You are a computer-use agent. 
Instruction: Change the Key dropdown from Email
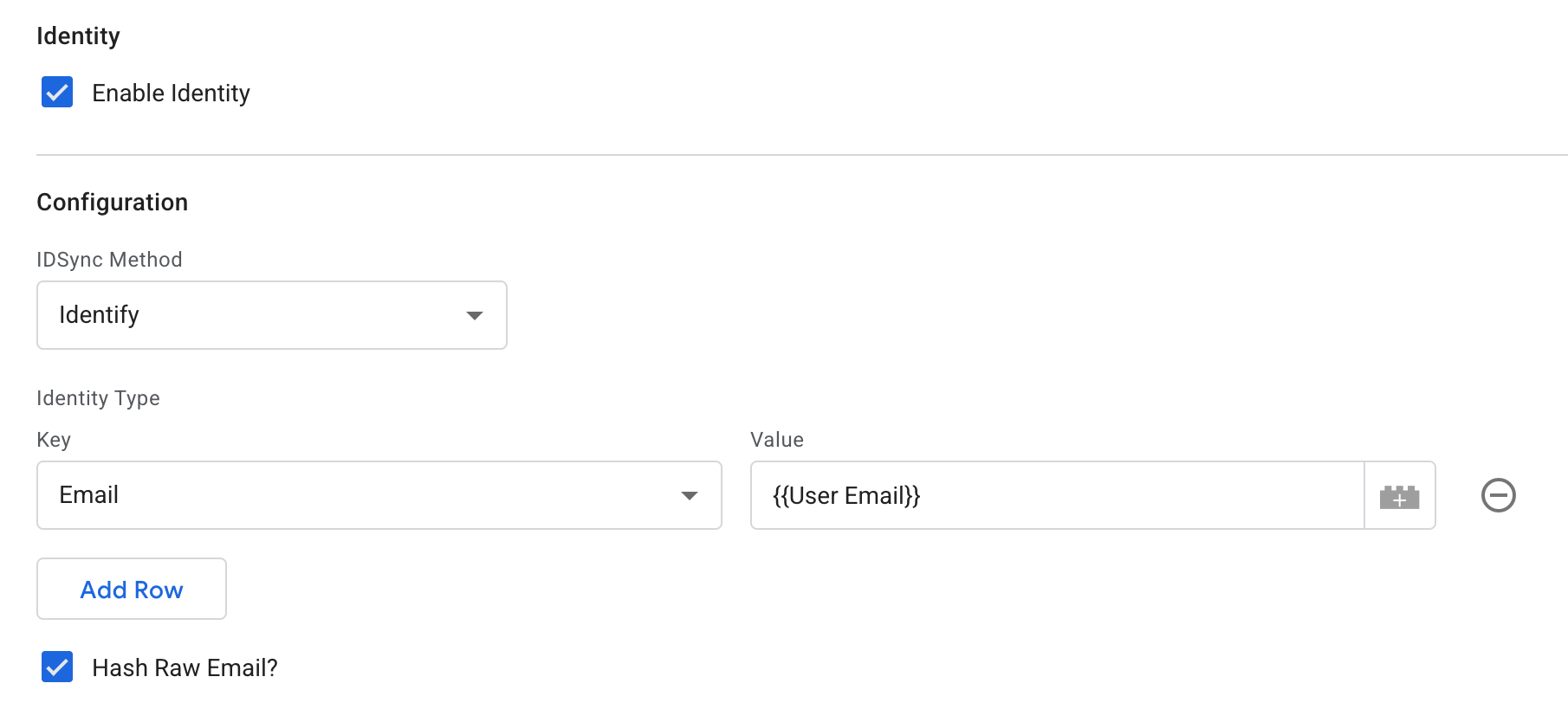(379, 495)
